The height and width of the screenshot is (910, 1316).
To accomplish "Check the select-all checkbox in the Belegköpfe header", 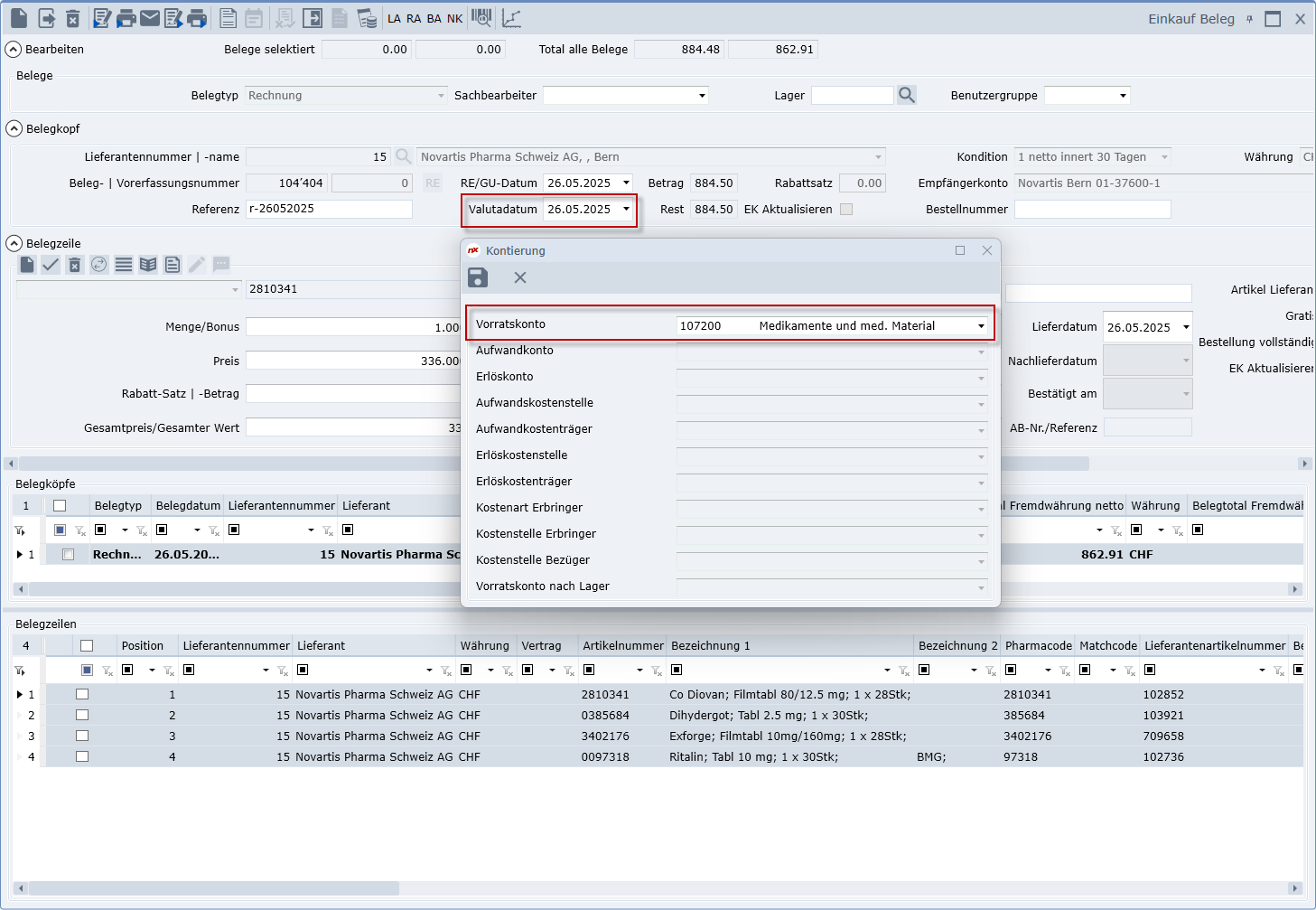I will coord(60,506).
